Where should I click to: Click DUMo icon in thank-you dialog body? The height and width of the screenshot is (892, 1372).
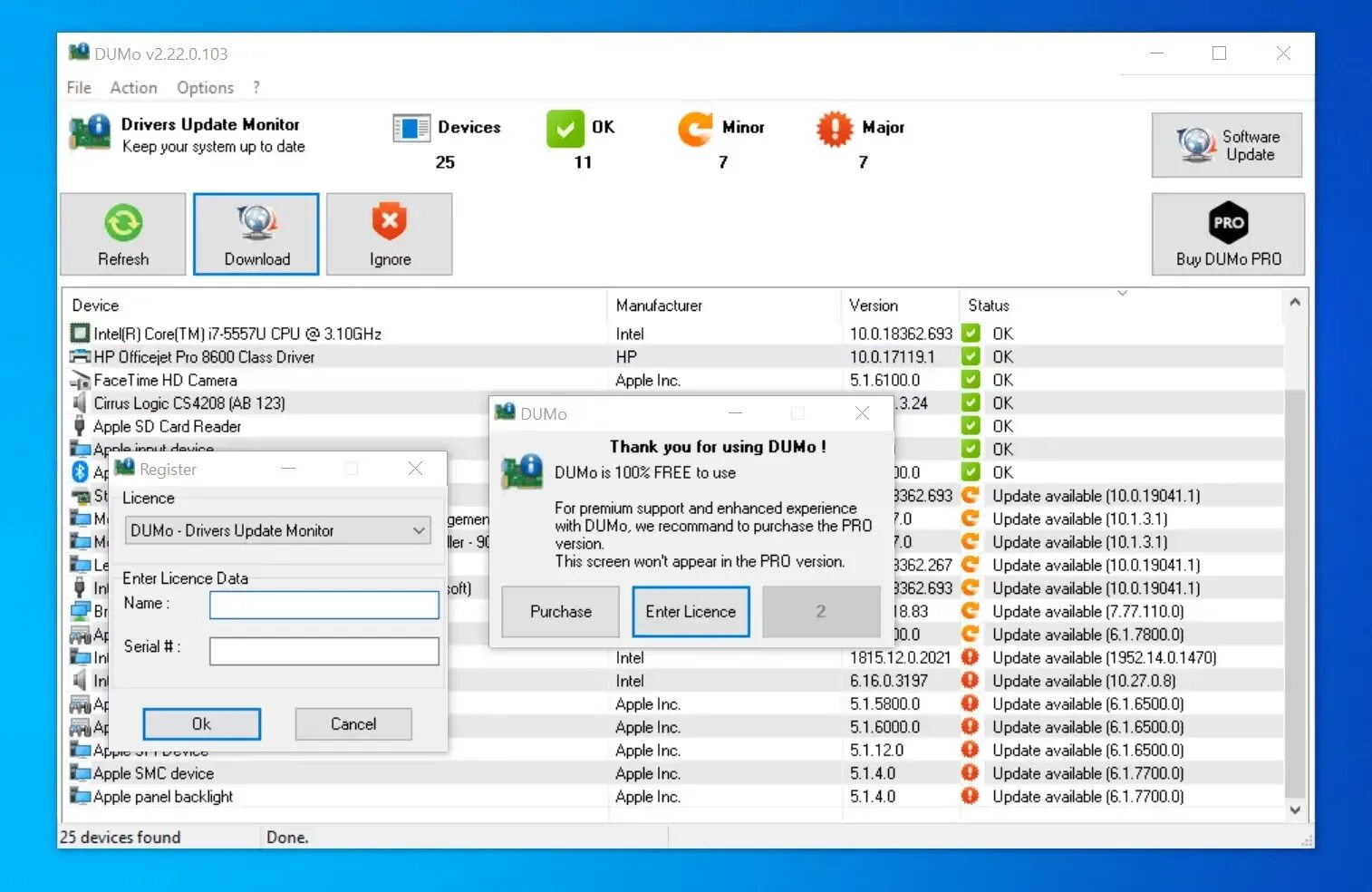[x=523, y=471]
